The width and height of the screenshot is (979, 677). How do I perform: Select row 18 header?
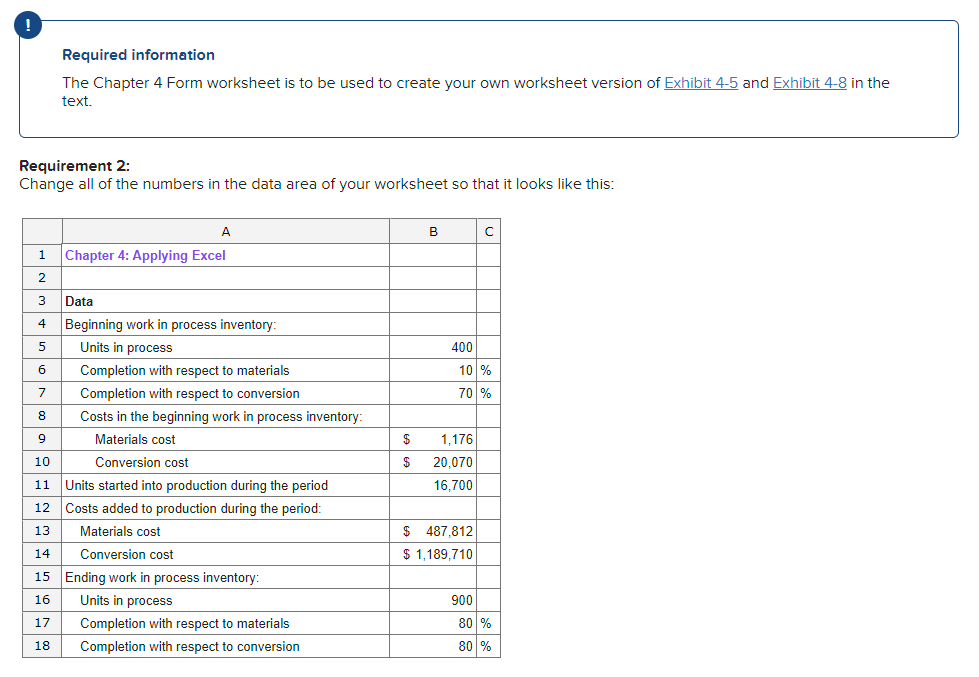pyautogui.click(x=41, y=646)
